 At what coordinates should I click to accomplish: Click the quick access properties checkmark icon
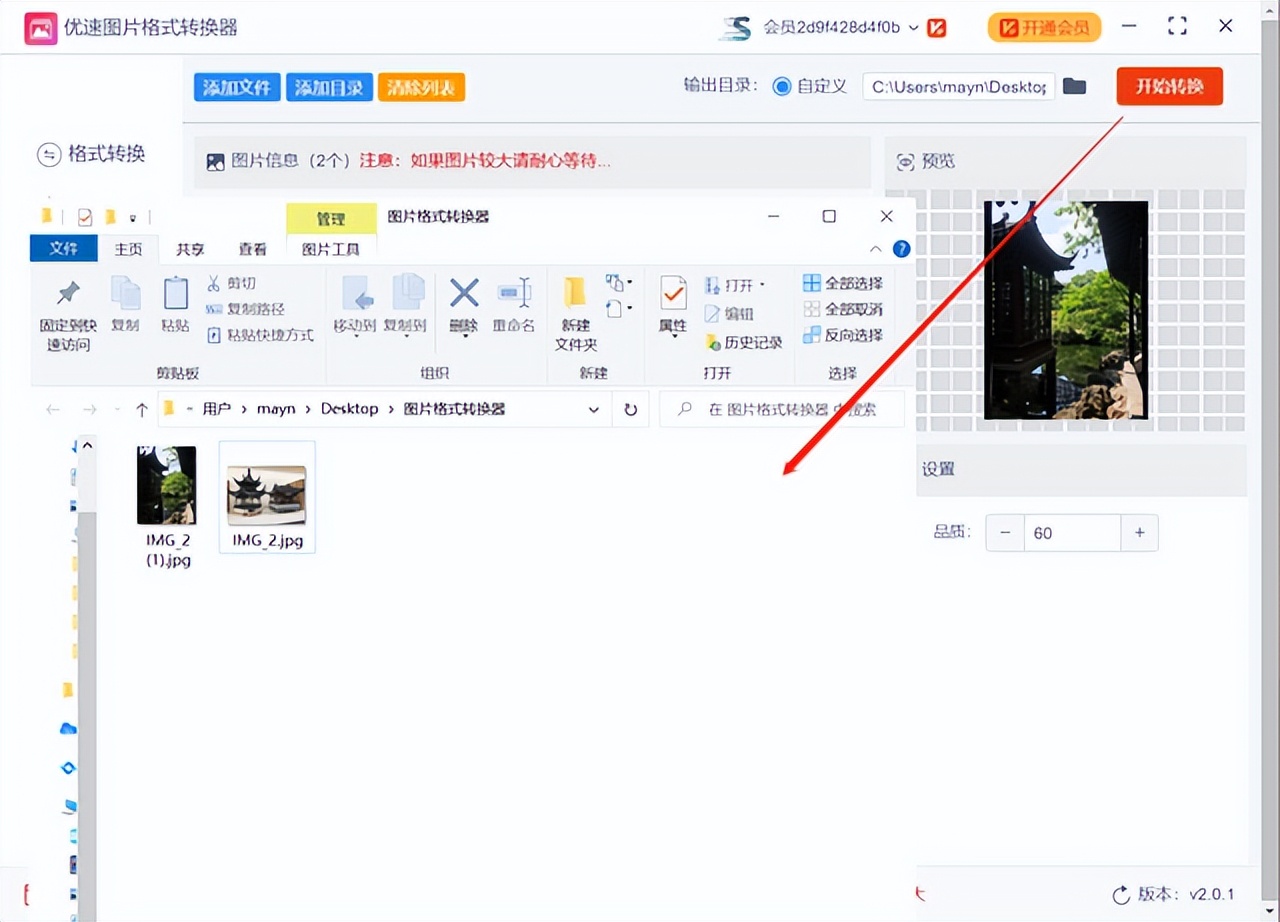pyautogui.click(x=85, y=216)
